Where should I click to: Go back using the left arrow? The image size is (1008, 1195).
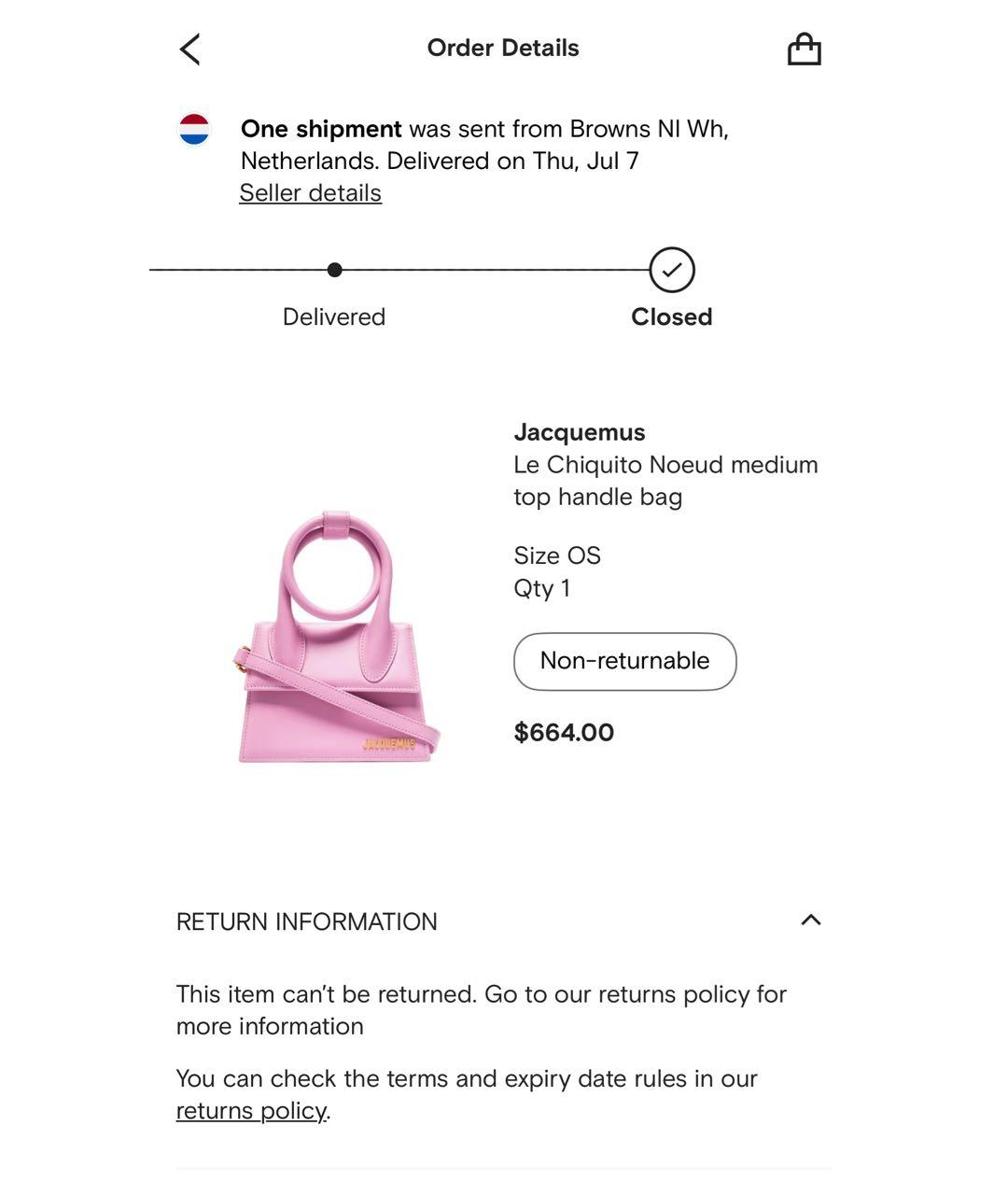tap(190, 49)
